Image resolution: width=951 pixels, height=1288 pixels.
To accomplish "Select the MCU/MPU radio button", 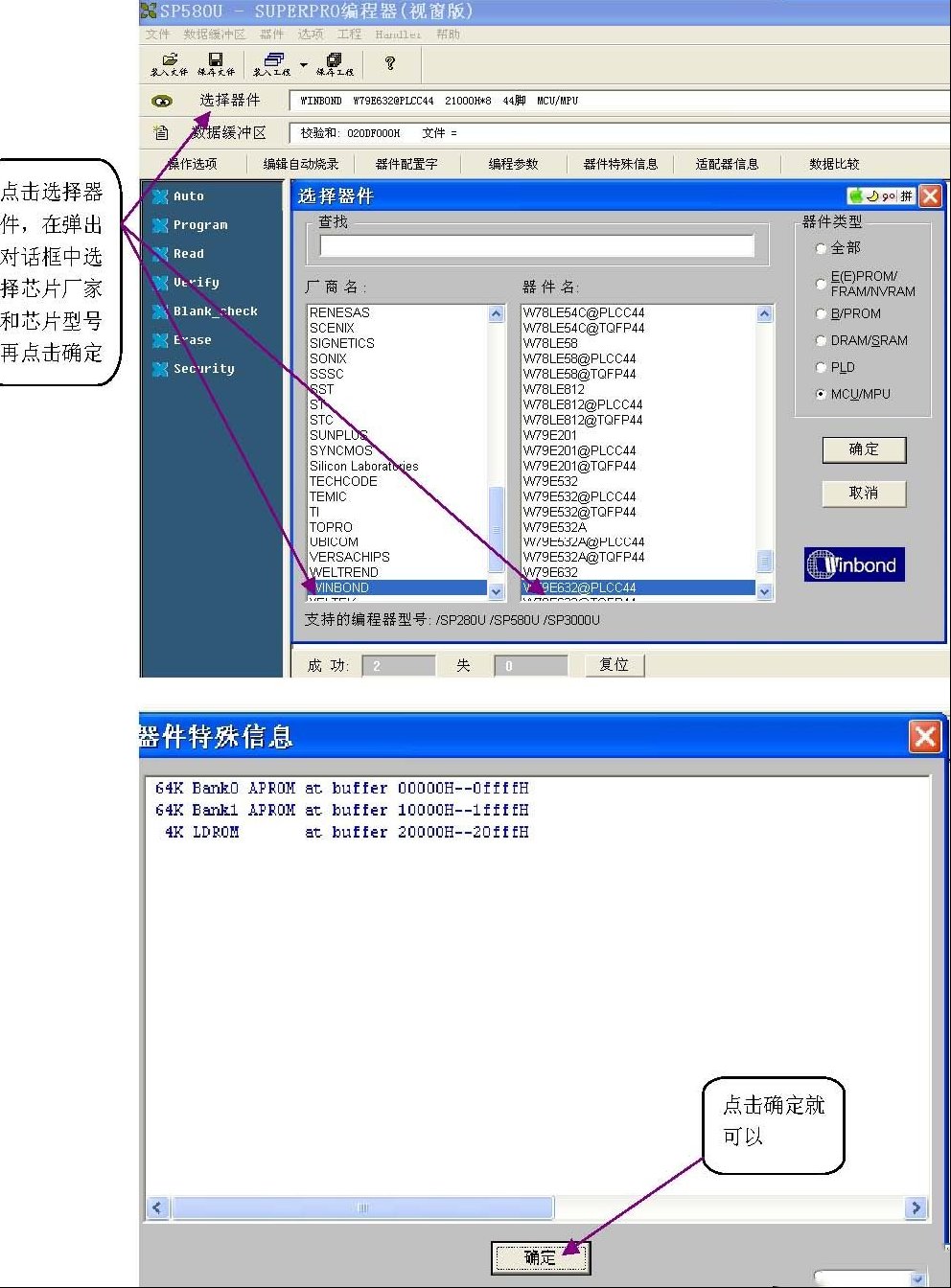I will 821,394.
